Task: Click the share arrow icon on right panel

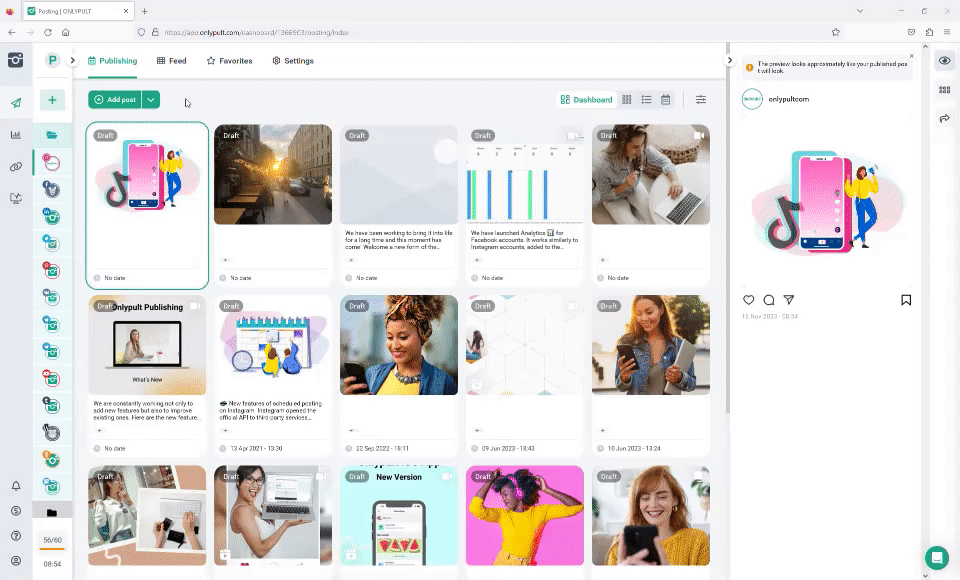Action: [944, 119]
